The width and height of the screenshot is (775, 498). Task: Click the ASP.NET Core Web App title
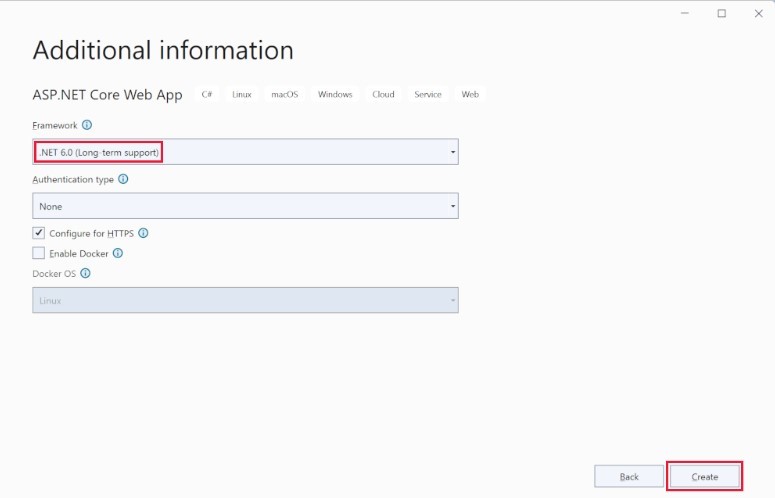pyautogui.click(x=107, y=95)
